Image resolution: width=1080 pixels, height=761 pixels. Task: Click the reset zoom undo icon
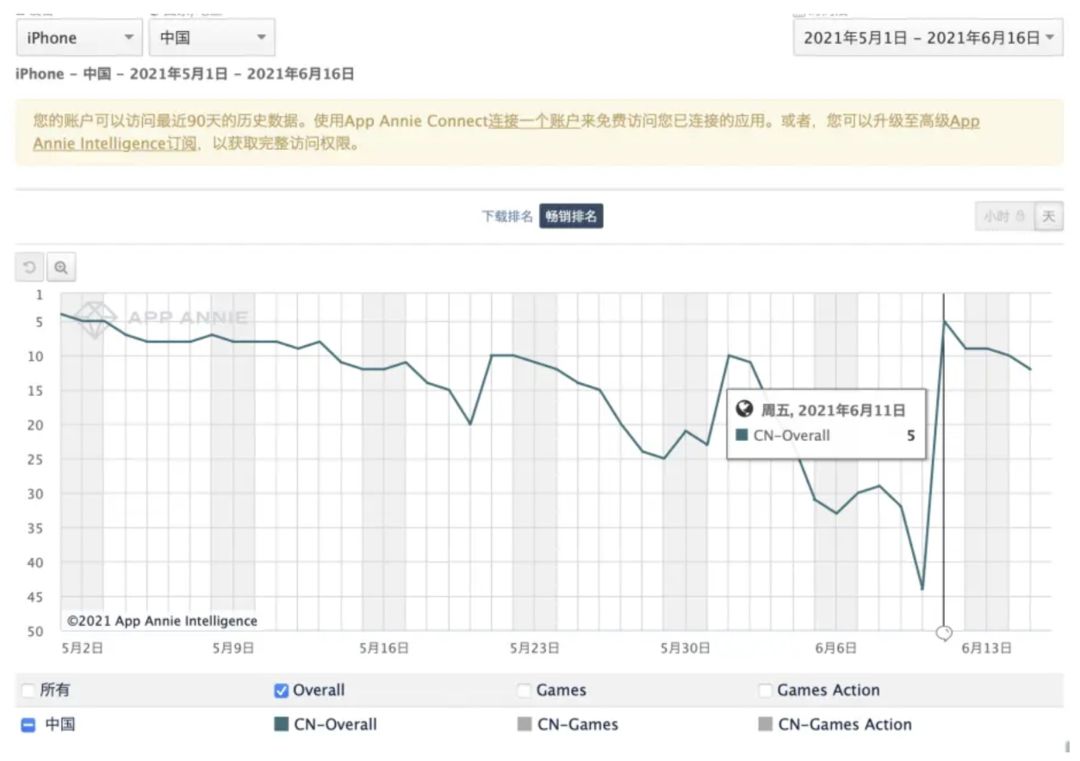point(30,267)
